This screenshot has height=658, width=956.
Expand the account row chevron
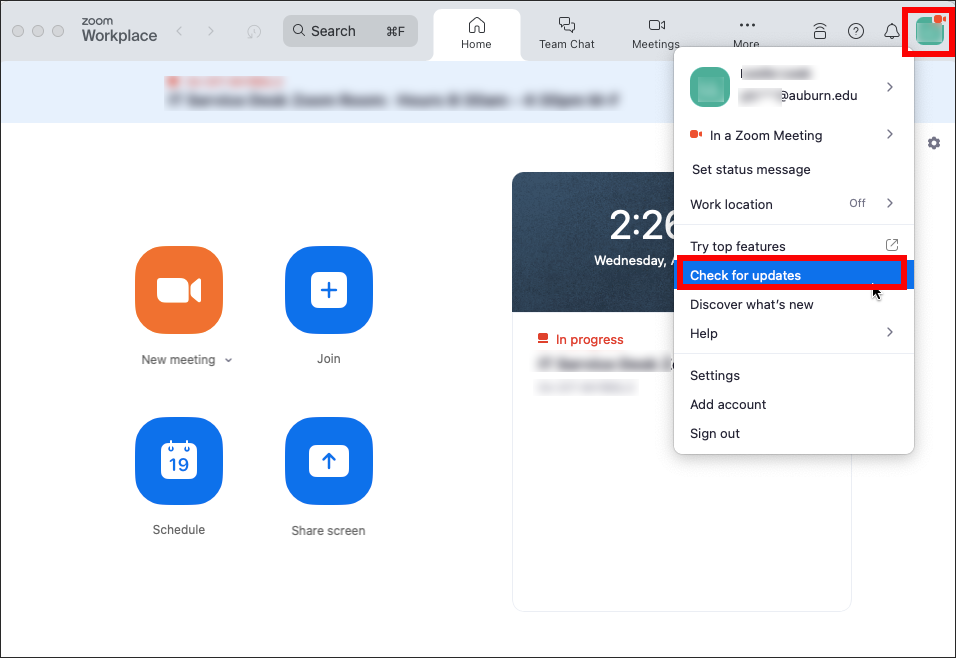(890, 87)
